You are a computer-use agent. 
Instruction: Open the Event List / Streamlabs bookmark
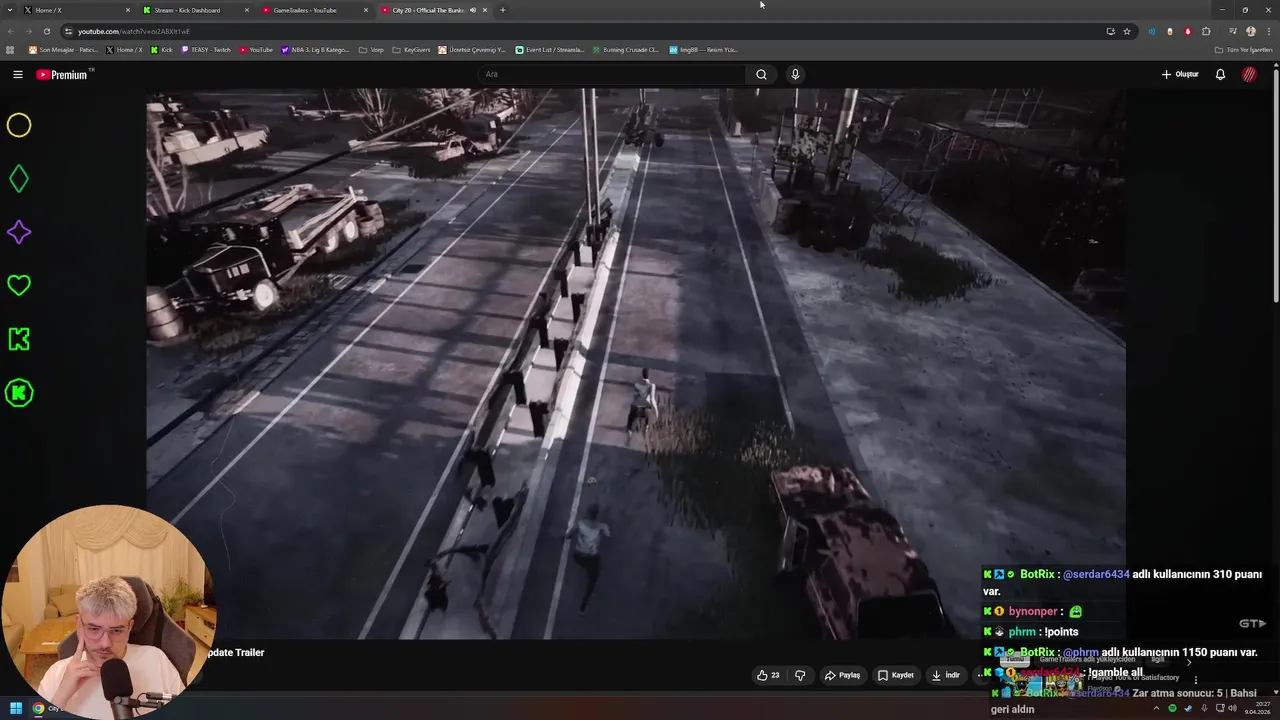pyautogui.click(x=550, y=49)
